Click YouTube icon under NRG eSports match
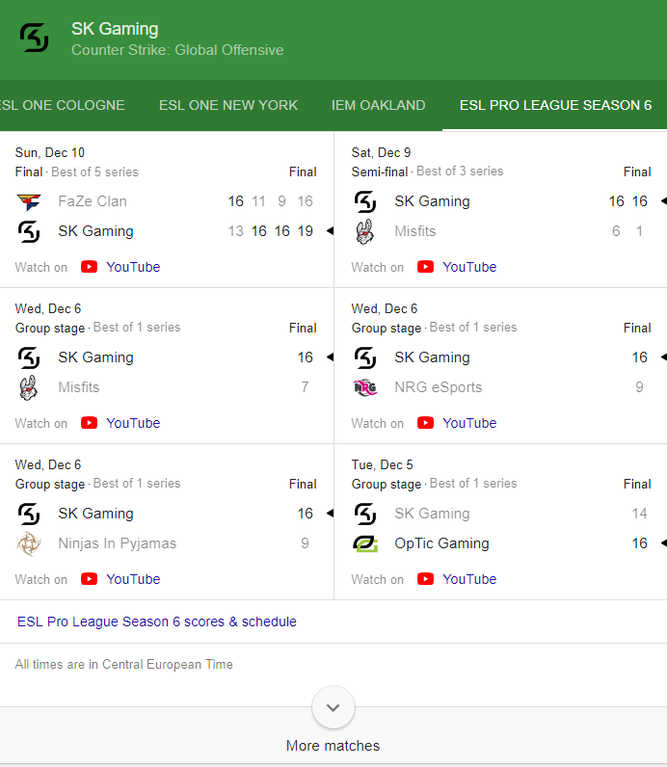The width and height of the screenshot is (667, 767). tap(425, 423)
